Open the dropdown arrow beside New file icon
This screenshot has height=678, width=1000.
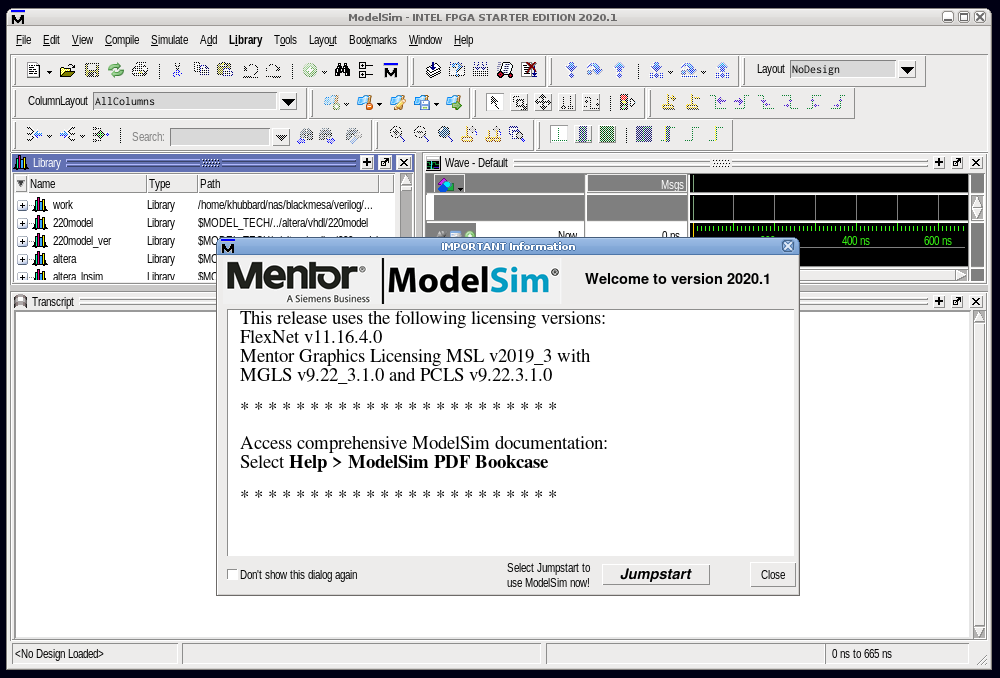pos(49,72)
